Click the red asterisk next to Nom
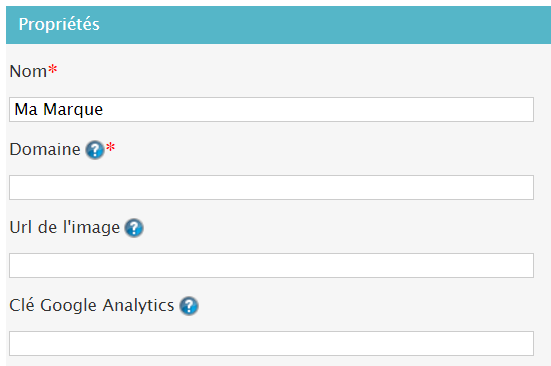The width and height of the screenshot is (551, 366). coord(53,68)
